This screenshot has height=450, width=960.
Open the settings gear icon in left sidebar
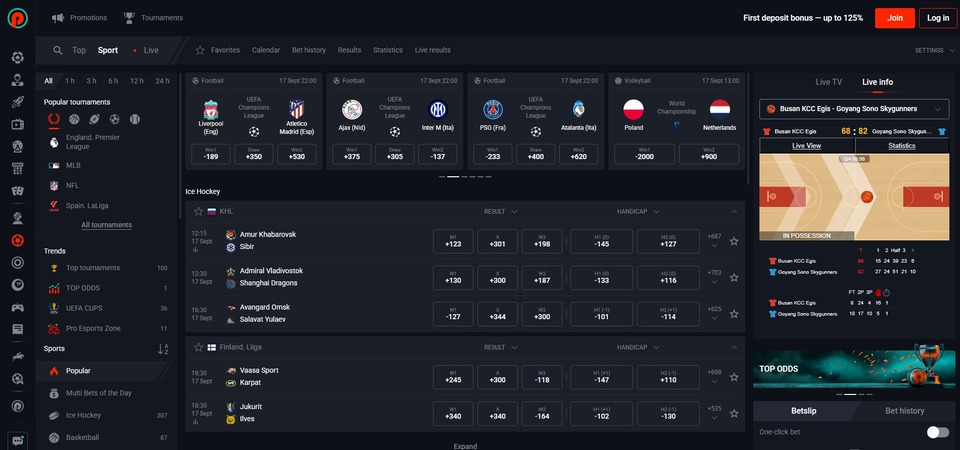click(x=18, y=58)
